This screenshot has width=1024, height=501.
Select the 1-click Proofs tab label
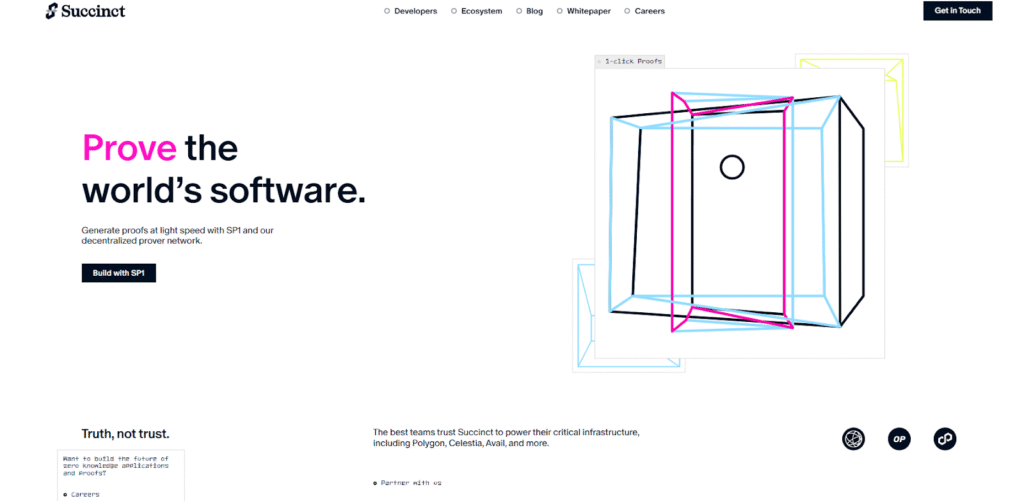click(632, 61)
